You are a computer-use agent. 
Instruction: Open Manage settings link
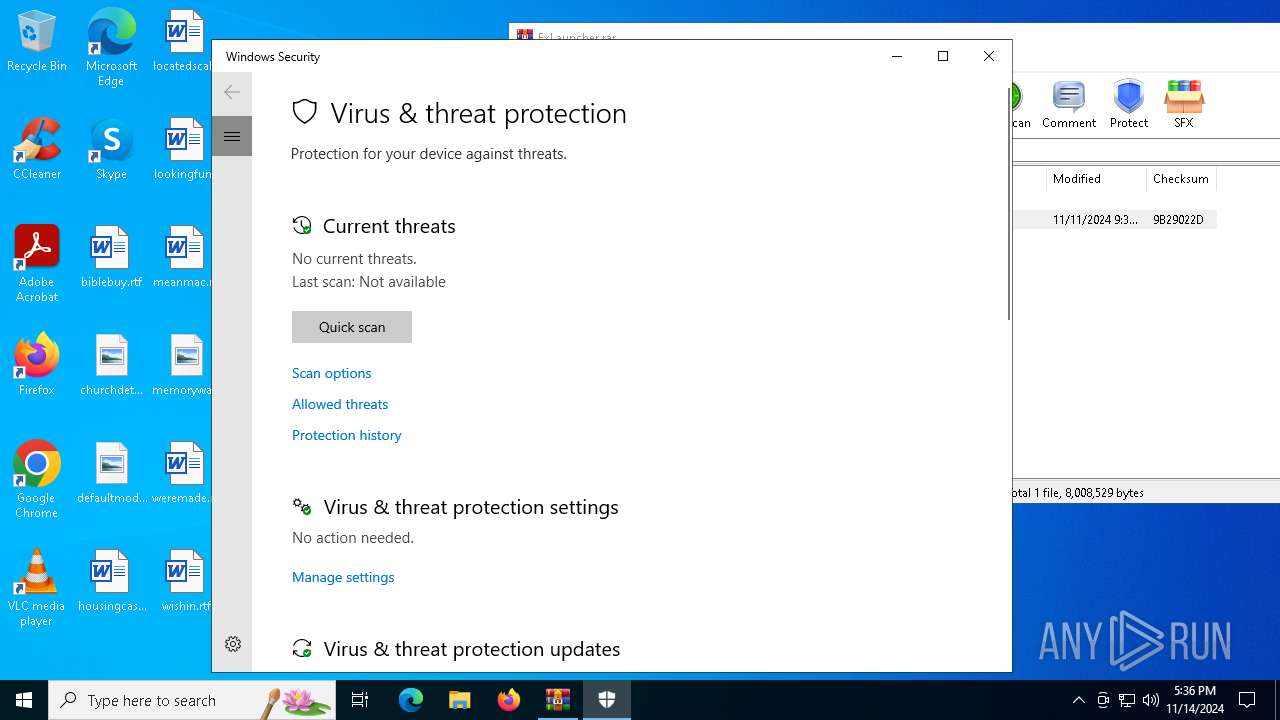click(343, 577)
